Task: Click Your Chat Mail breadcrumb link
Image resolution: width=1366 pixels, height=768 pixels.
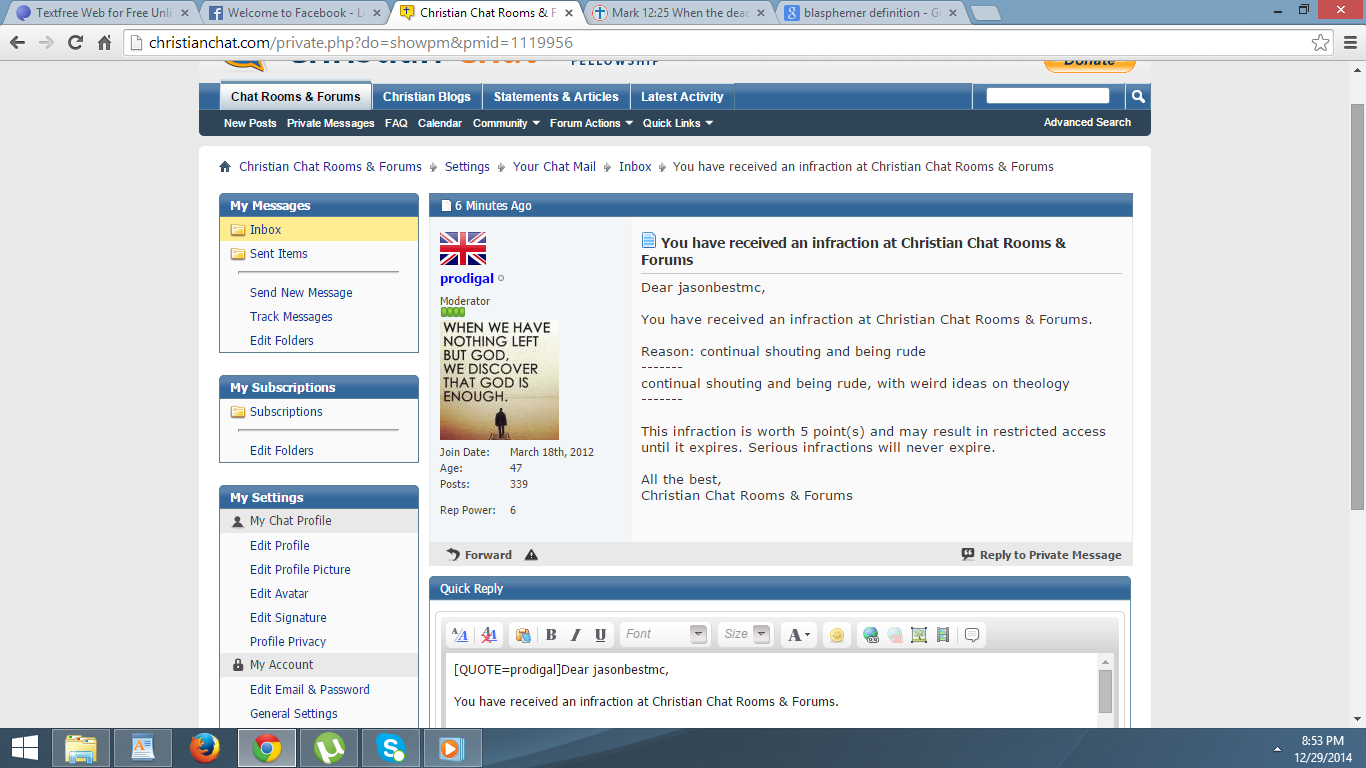Action: [x=554, y=167]
